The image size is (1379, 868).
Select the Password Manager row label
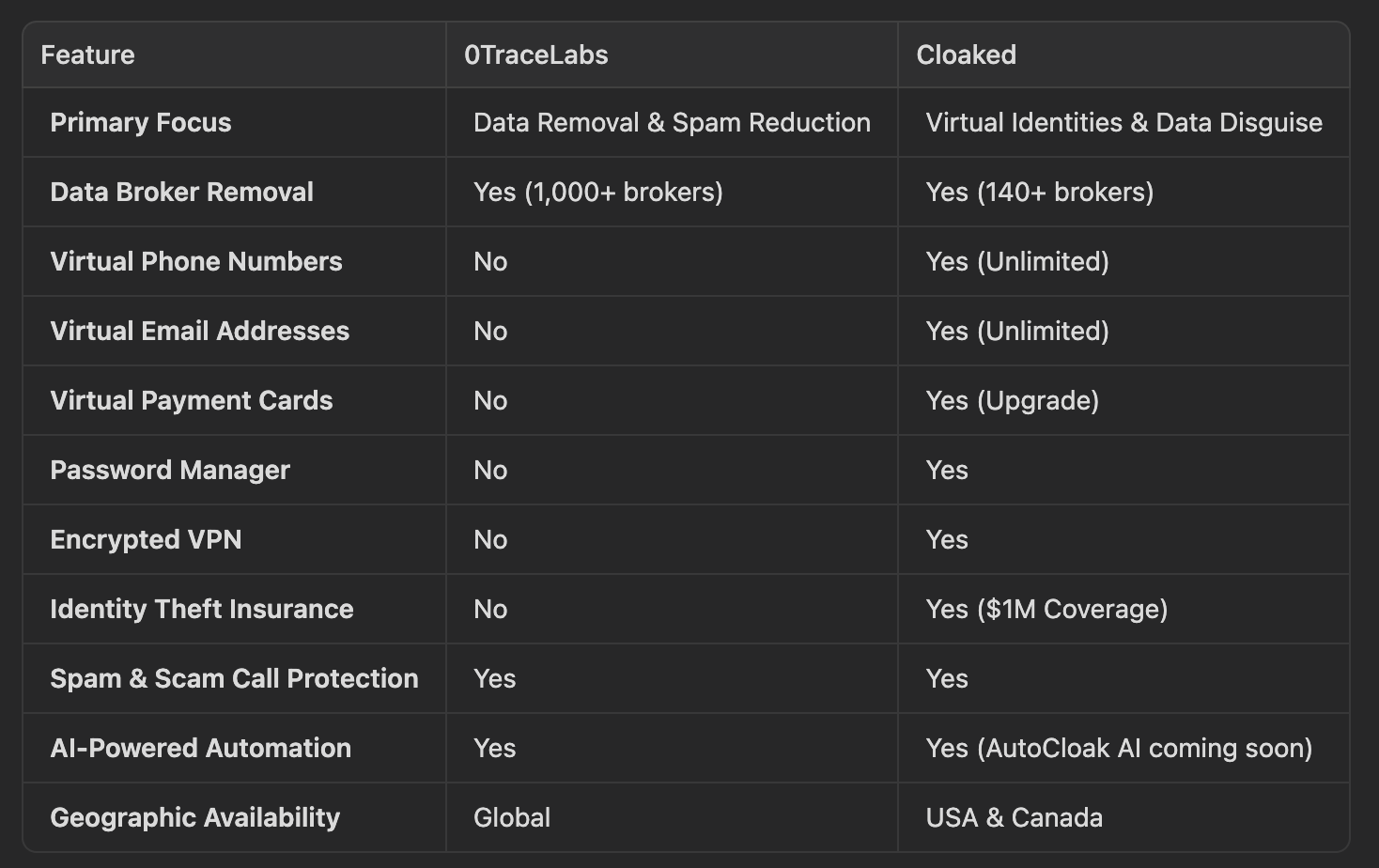pos(169,470)
